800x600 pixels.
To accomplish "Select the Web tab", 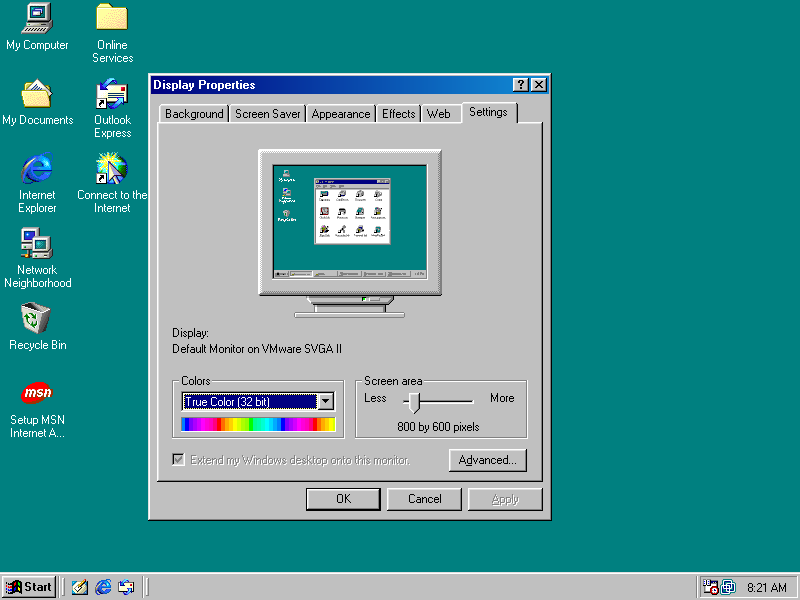I will 439,114.
